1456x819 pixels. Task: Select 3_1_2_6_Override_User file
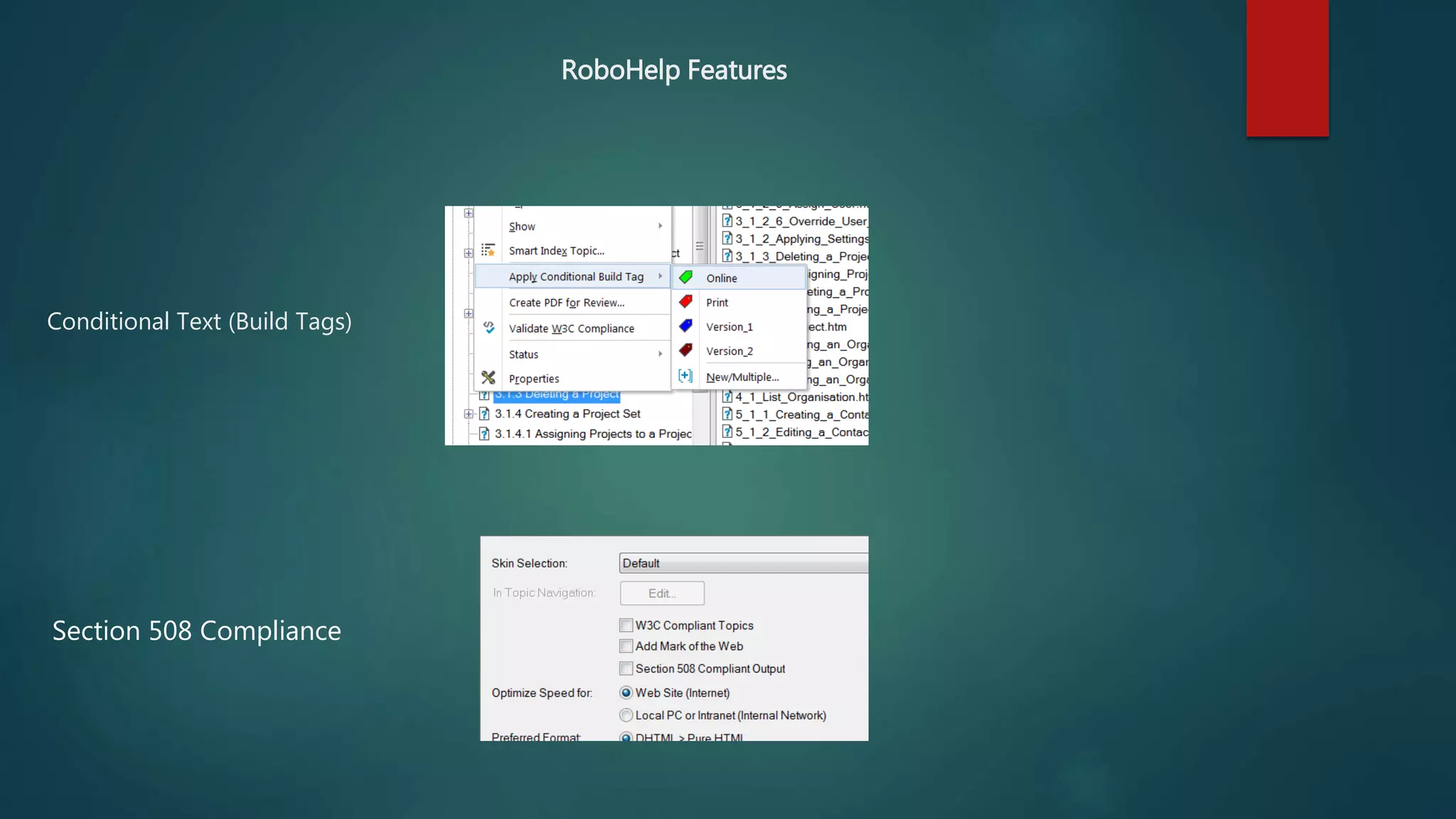(801, 221)
